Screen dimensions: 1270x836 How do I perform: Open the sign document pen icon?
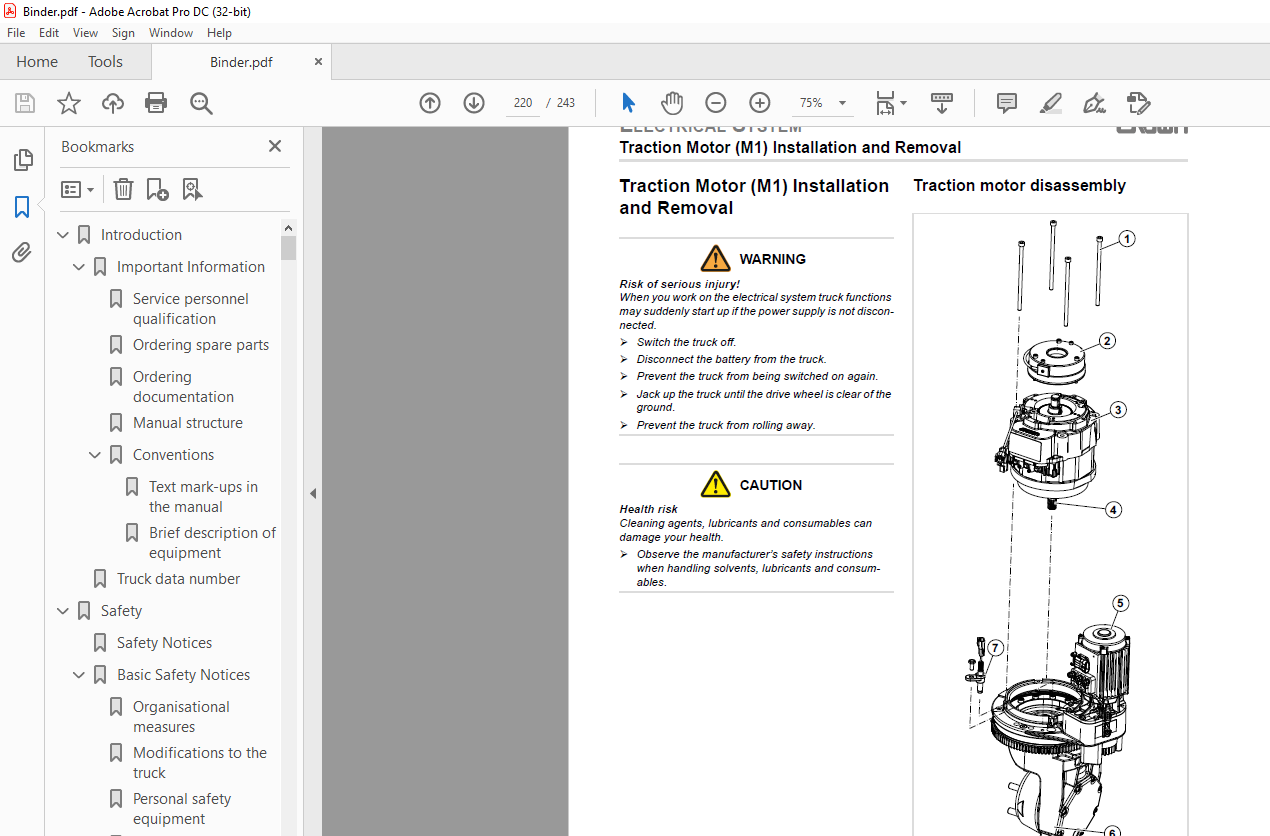1094,103
